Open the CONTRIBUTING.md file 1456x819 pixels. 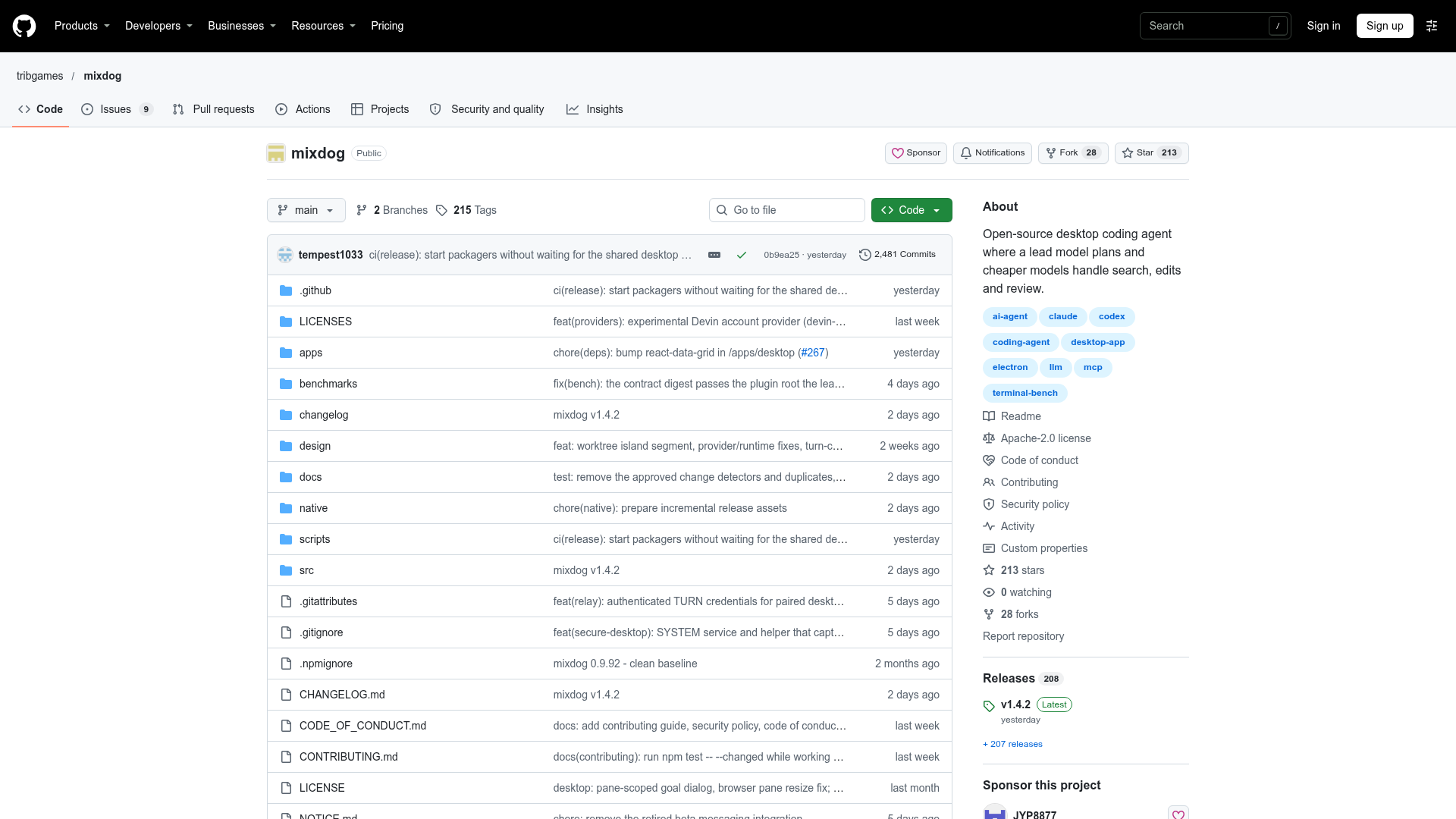[x=349, y=757]
